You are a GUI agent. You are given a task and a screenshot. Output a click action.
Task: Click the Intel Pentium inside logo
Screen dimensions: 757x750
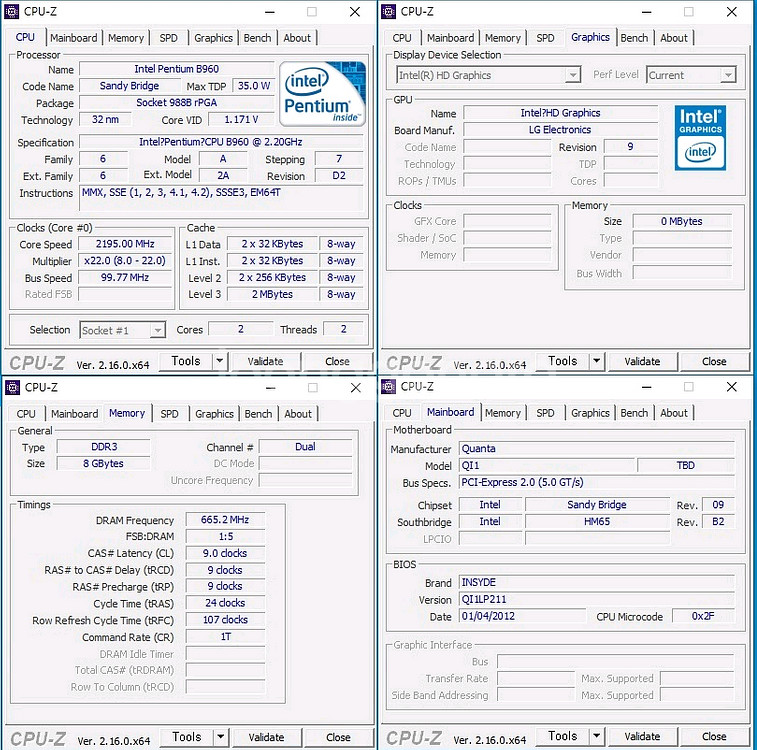tap(323, 93)
